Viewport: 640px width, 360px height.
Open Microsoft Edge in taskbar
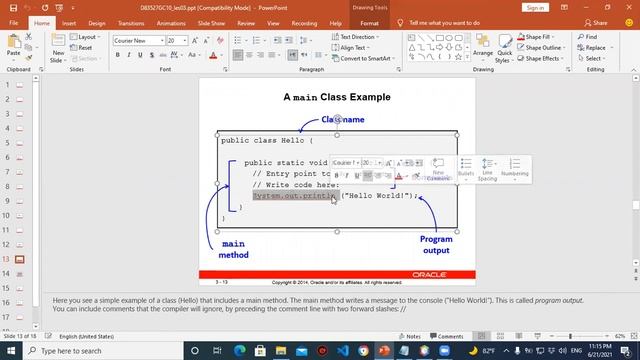[240, 351]
